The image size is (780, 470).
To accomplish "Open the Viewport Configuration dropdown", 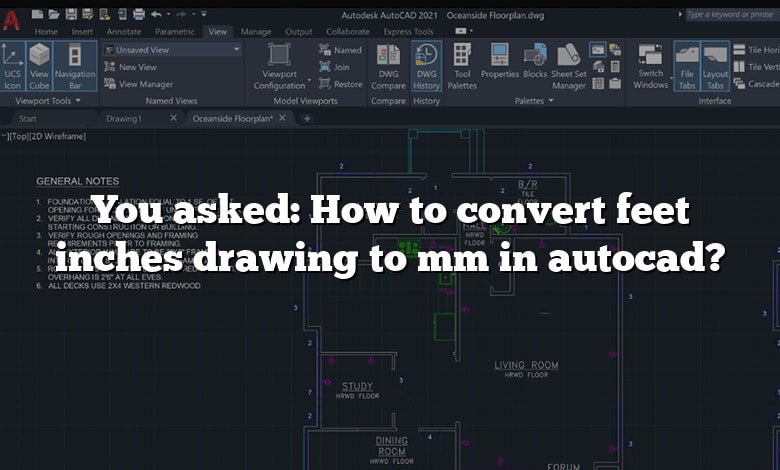I will click(309, 80).
